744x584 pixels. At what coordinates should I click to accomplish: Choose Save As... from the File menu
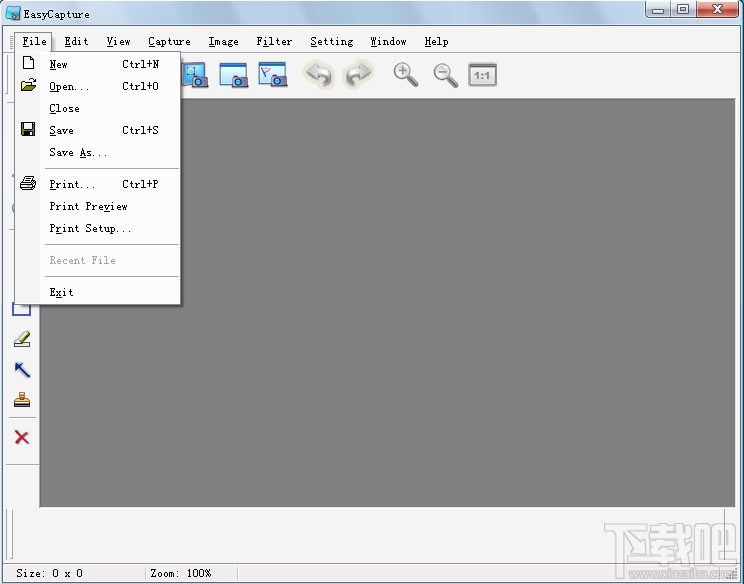(98, 152)
